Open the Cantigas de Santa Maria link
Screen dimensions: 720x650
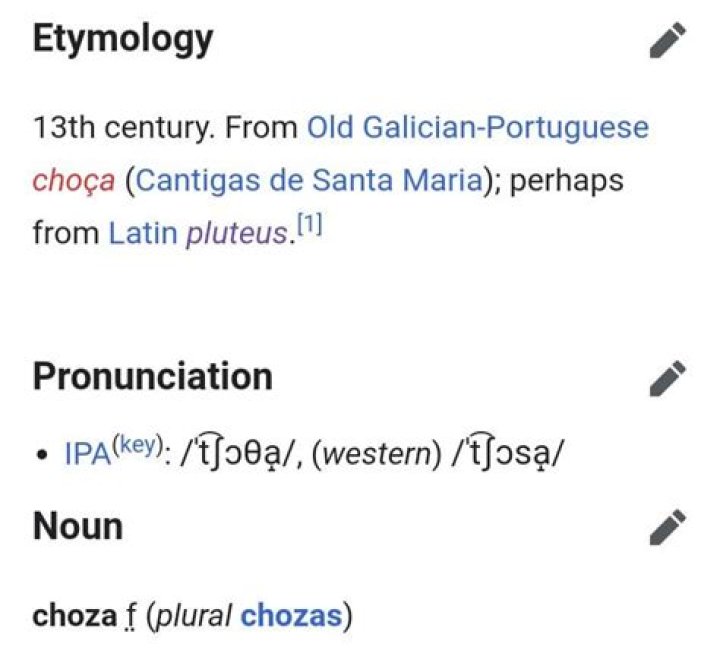click(309, 179)
